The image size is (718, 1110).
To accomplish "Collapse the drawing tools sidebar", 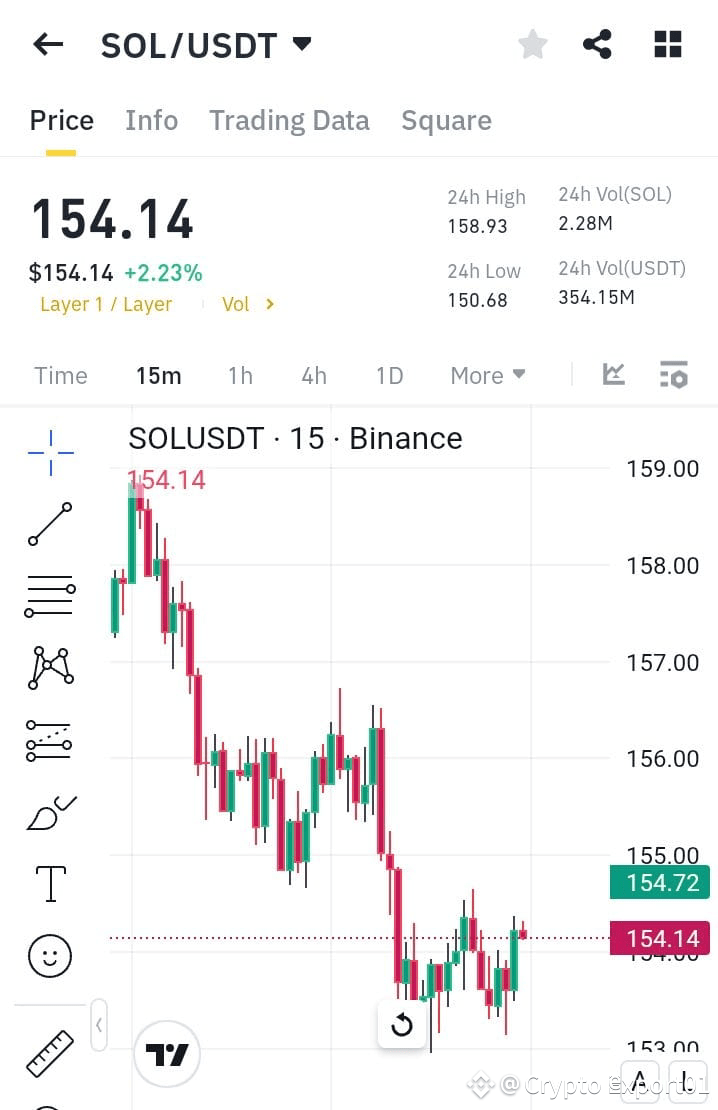I will point(99,1025).
